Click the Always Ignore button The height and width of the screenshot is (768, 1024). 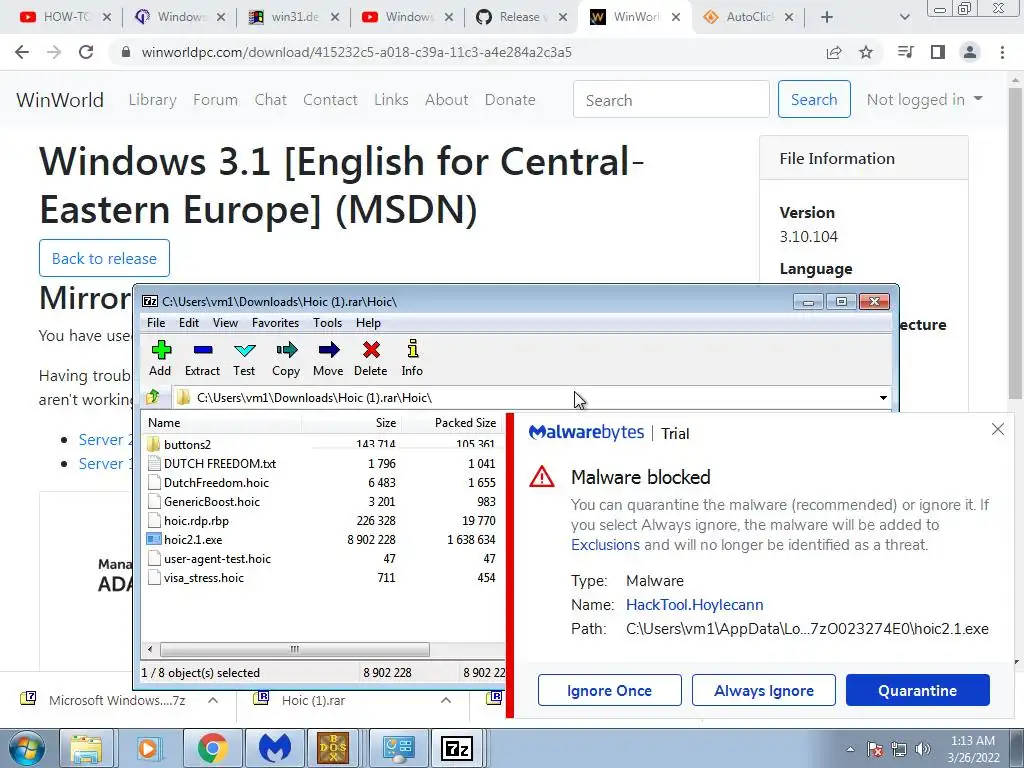[763, 690]
